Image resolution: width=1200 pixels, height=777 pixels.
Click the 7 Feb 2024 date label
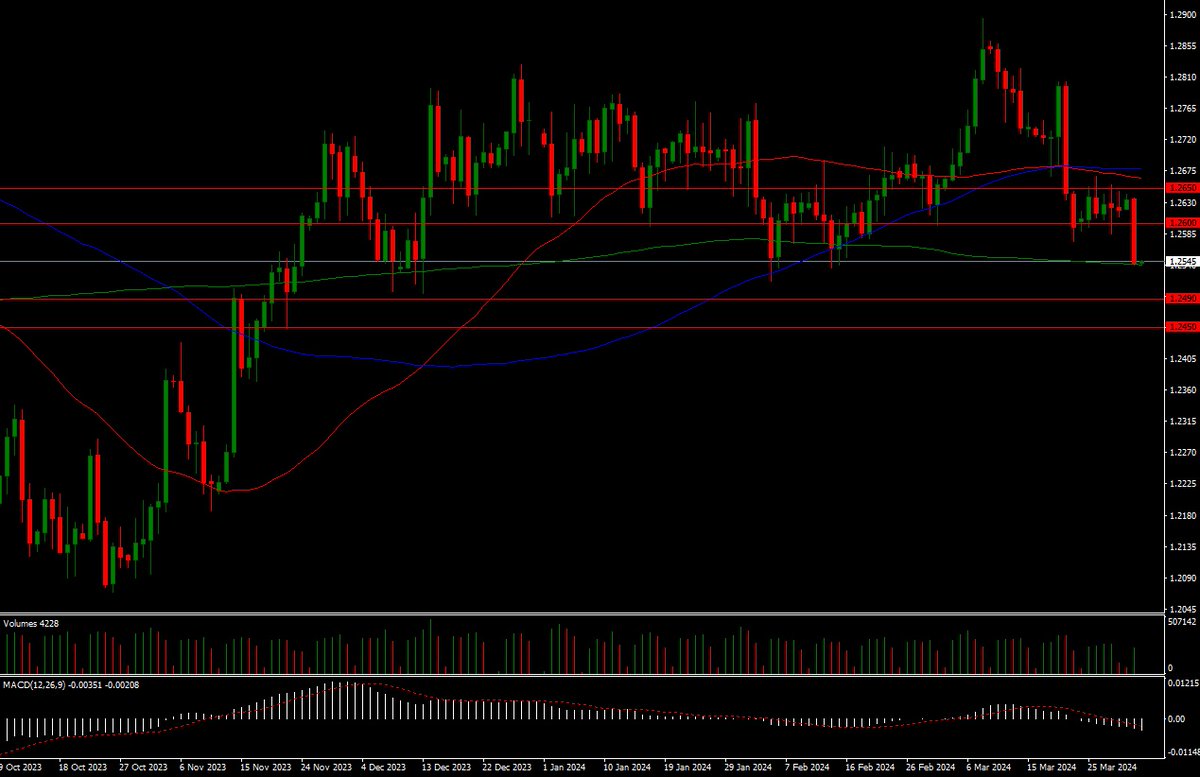[807, 768]
